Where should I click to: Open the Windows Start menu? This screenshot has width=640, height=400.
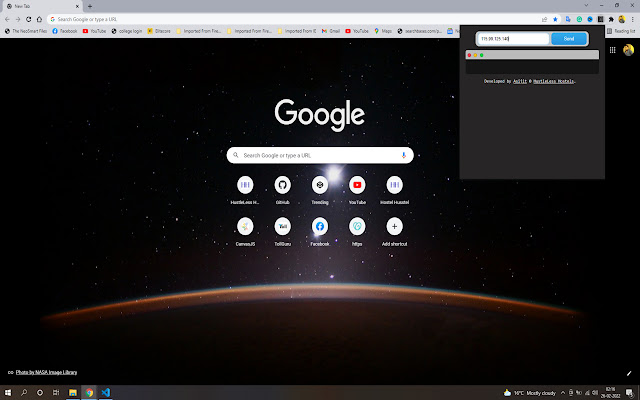[x=8, y=393]
